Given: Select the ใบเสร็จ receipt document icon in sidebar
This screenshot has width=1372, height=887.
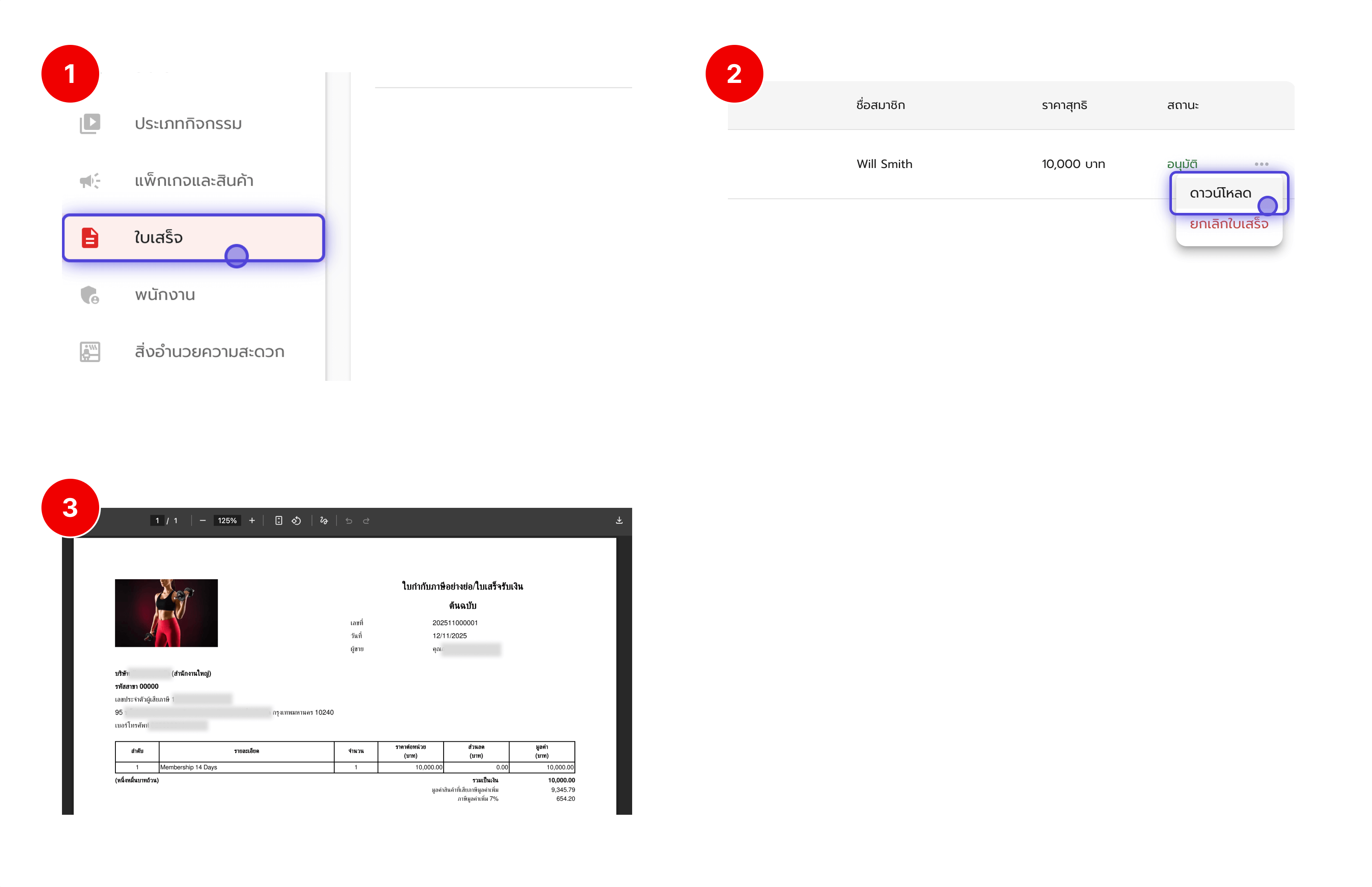Looking at the screenshot, I should pos(89,238).
